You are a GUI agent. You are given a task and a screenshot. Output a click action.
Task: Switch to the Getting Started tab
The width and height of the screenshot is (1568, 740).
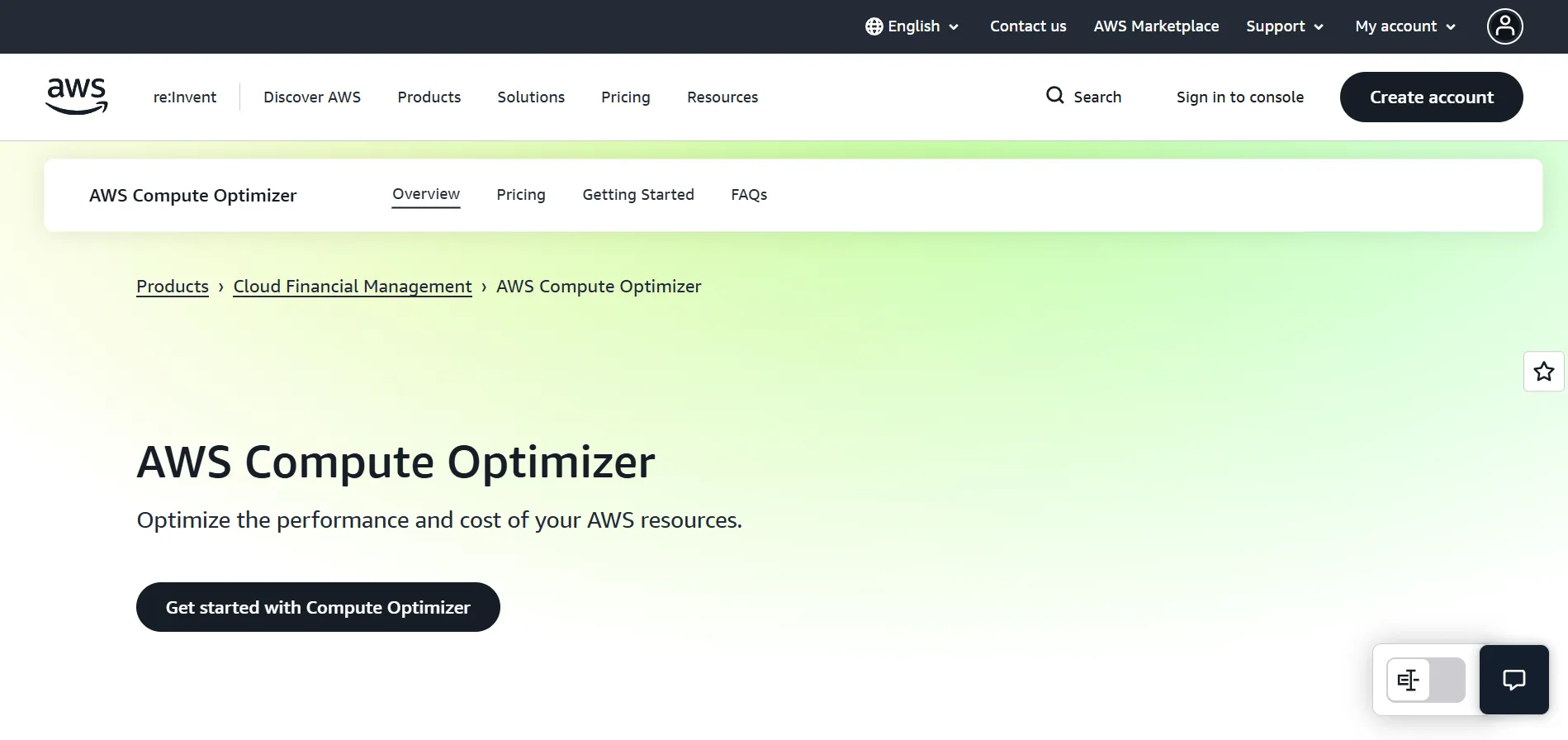click(638, 195)
